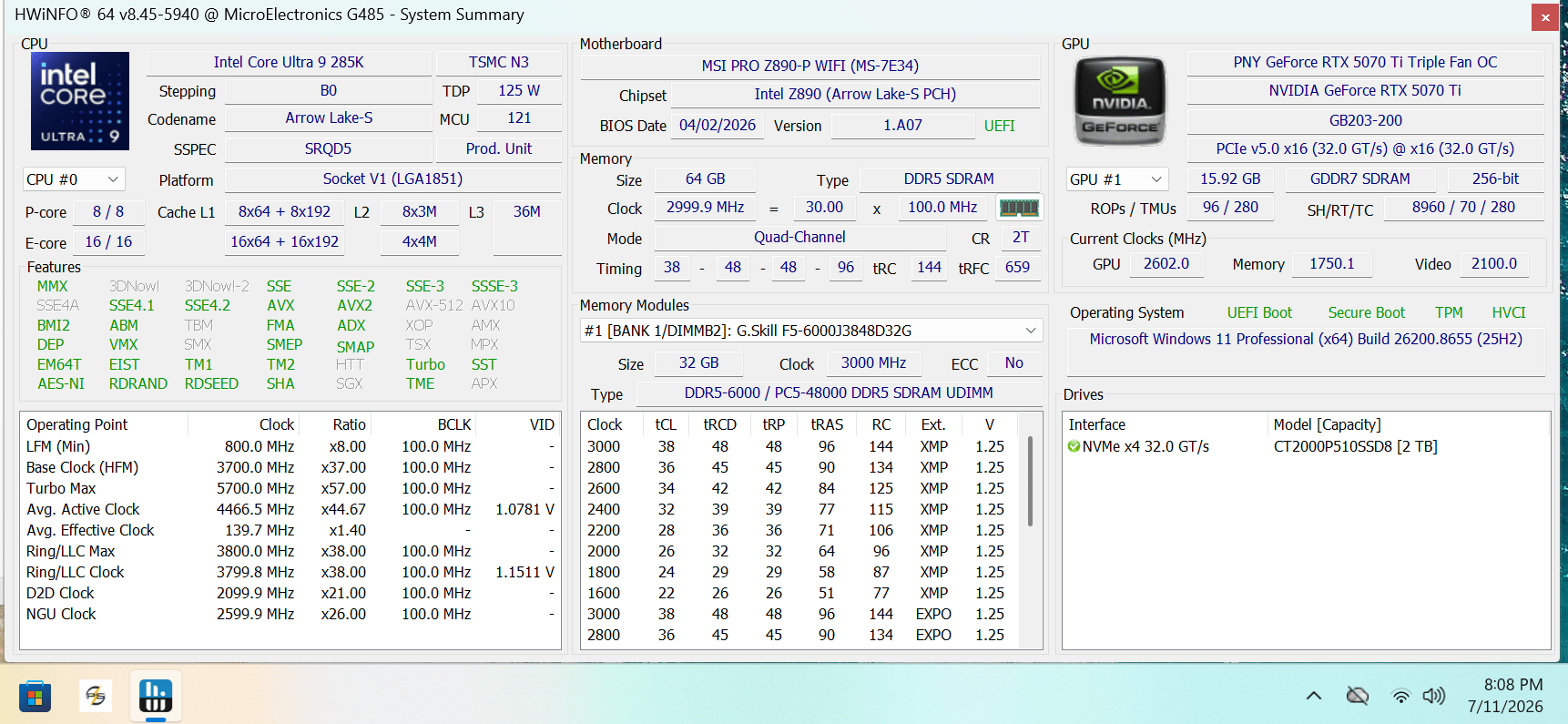The height and width of the screenshot is (724, 1568).
Task: Select the Ring/LLC Max row
Action: coord(290,551)
